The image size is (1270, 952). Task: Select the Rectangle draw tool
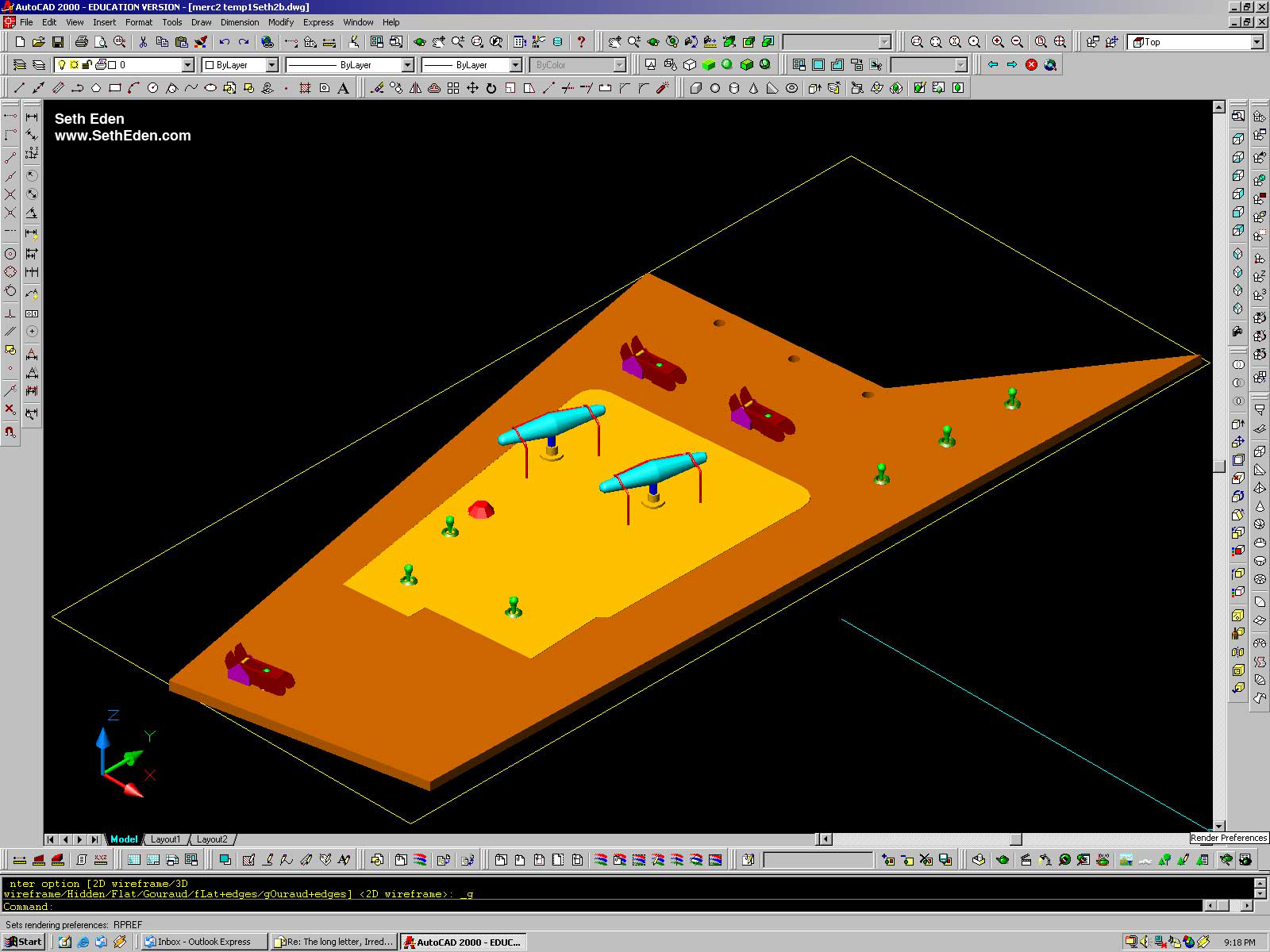pyautogui.click(x=114, y=88)
